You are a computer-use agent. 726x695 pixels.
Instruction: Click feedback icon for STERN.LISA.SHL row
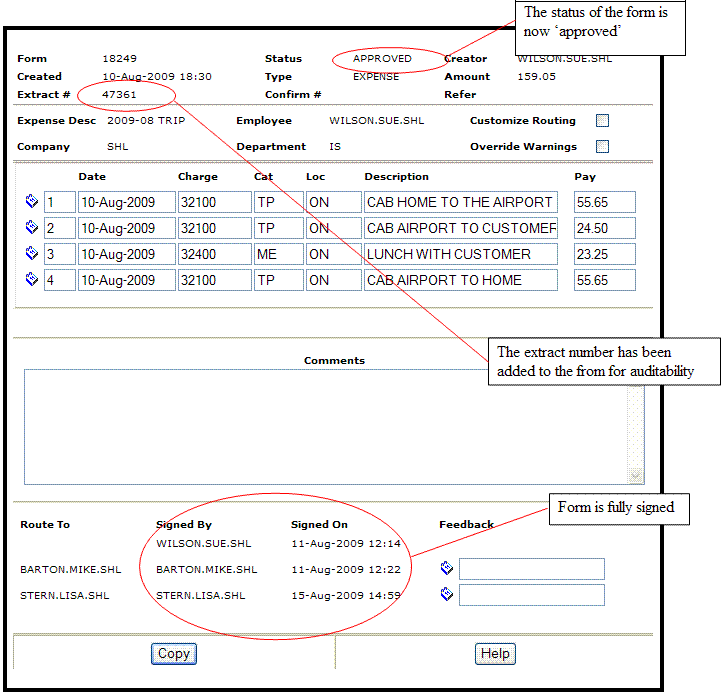pyautogui.click(x=446, y=594)
